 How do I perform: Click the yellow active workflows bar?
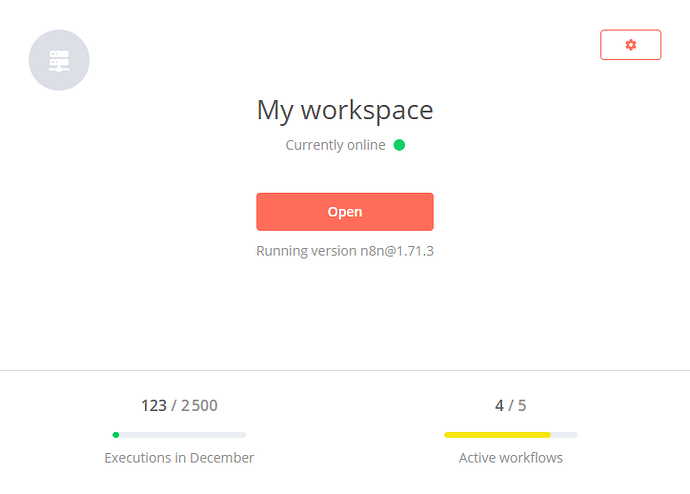(x=497, y=435)
